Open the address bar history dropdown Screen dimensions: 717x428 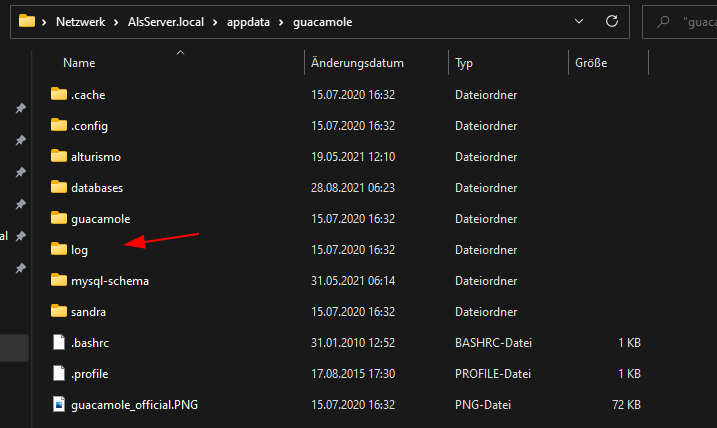(x=579, y=21)
